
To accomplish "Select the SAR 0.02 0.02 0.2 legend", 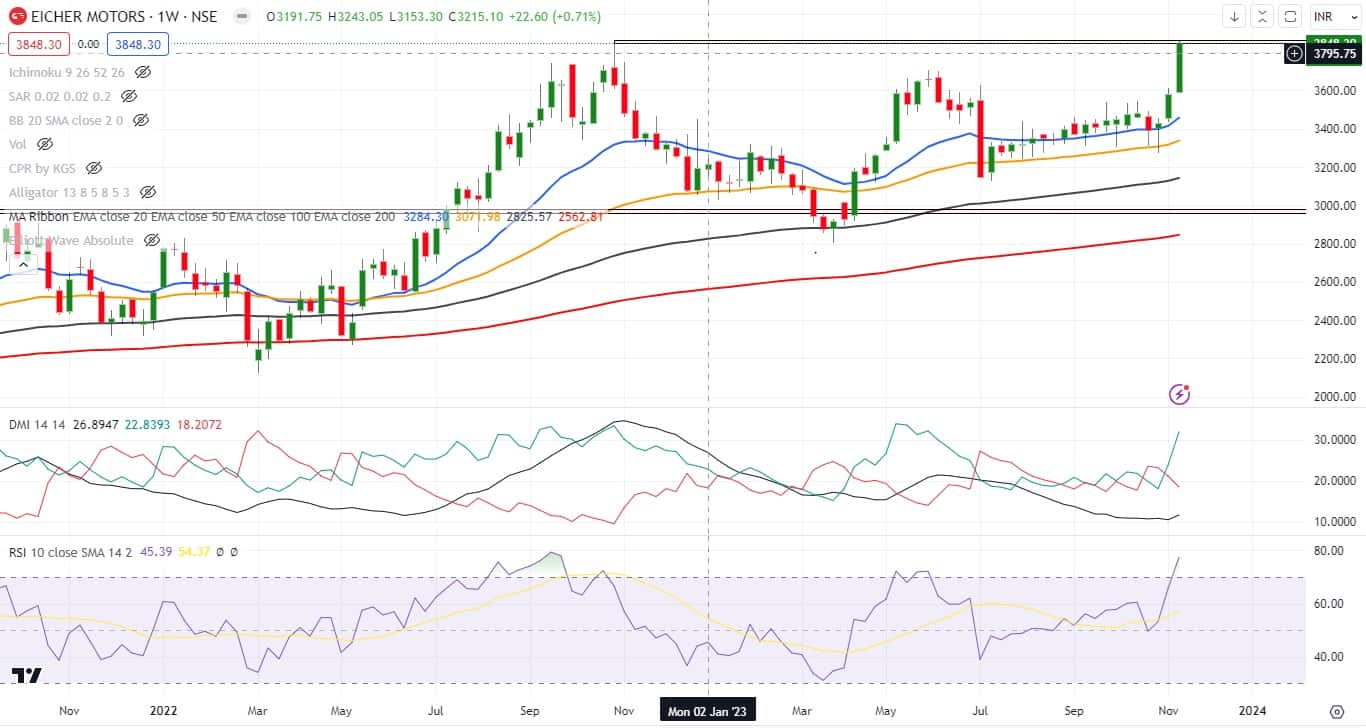I will click(60, 96).
